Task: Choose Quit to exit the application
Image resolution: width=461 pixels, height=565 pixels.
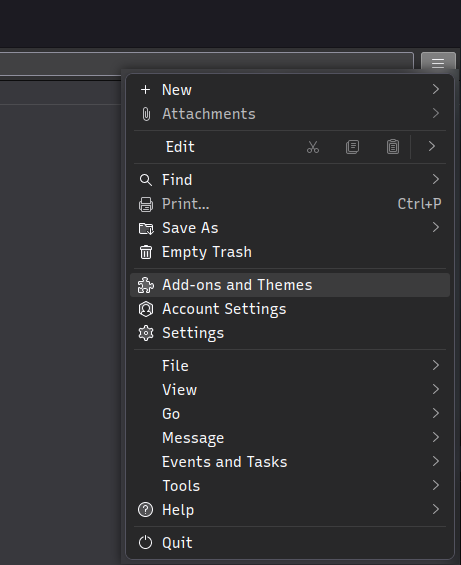Action: click(x=290, y=543)
